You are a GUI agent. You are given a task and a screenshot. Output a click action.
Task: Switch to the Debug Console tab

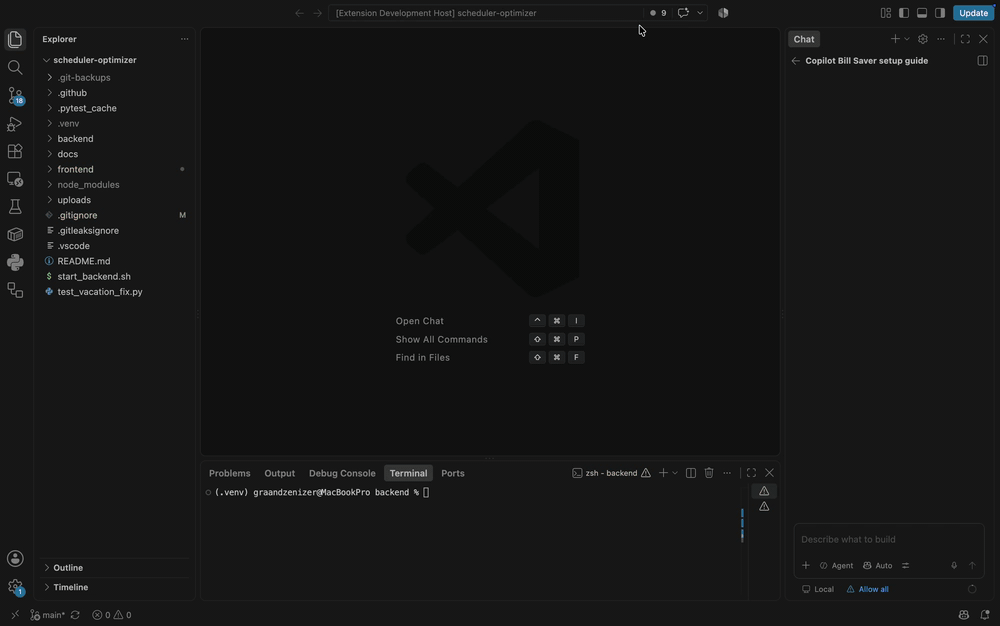pos(342,473)
